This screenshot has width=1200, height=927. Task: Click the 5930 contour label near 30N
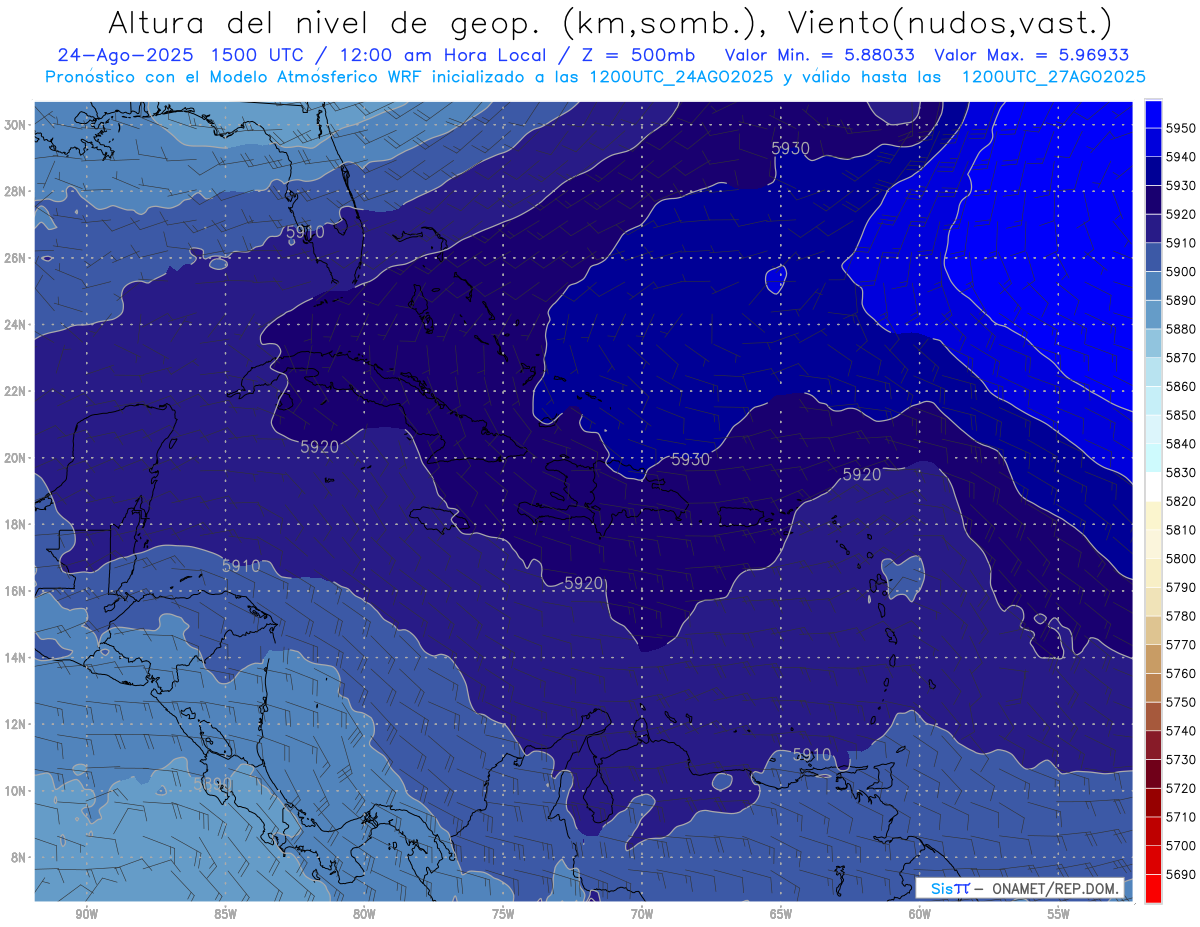790,148
